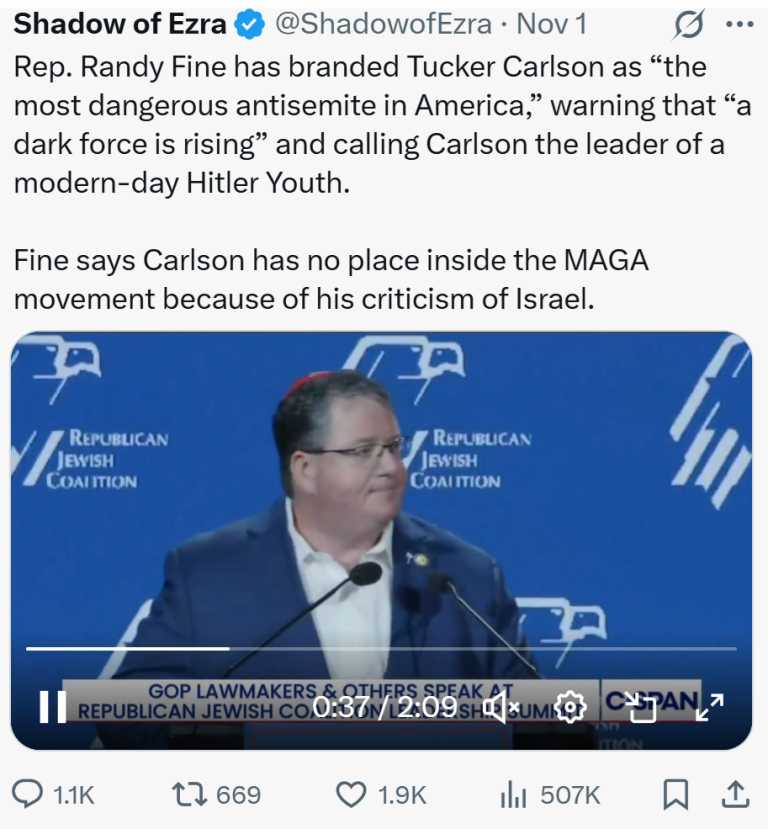The image size is (768, 829).
Task: Open the three-dot More menu
Action: (738, 23)
